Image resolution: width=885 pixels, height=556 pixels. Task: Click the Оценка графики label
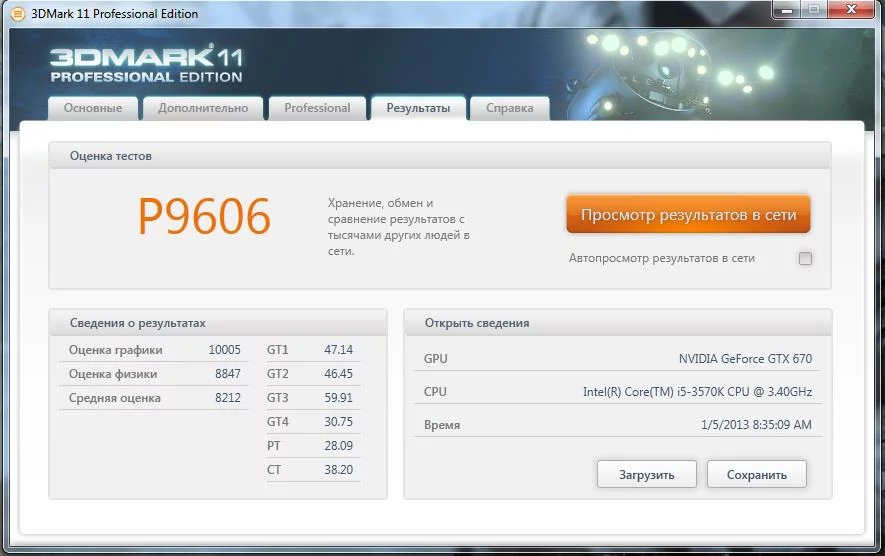tap(116, 350)
